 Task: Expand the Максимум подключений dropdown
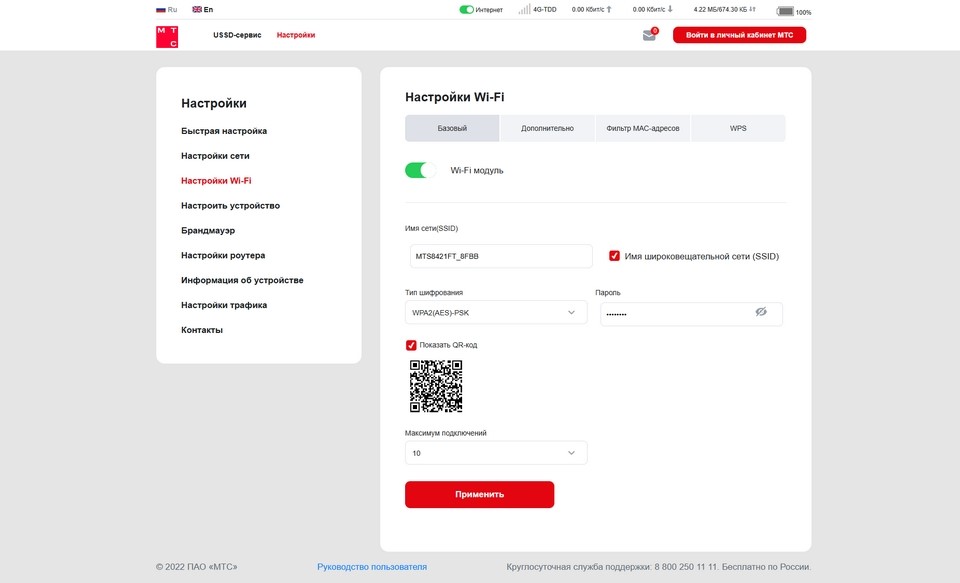point(496,453)
